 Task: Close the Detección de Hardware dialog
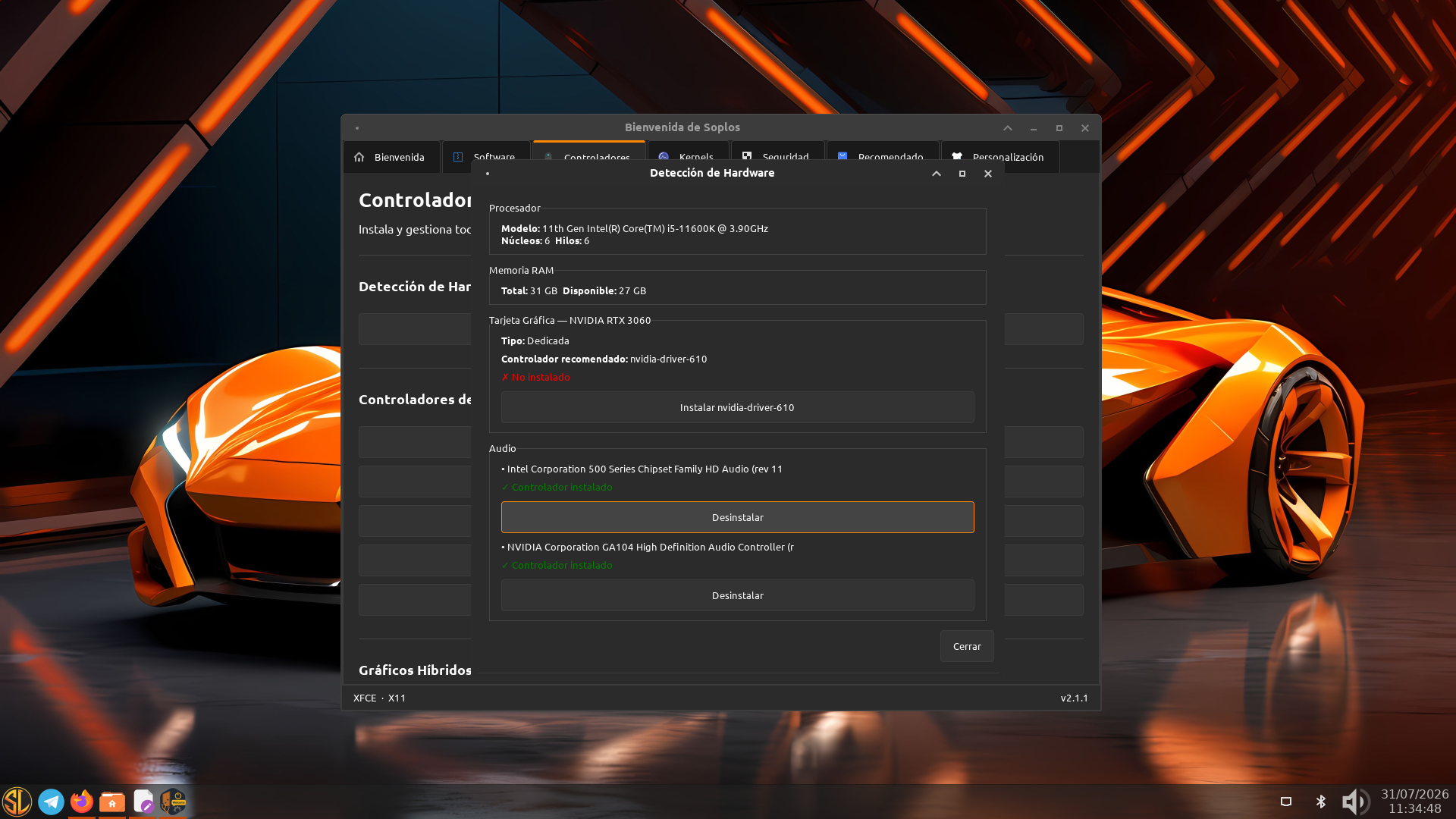pyautogui.click(x=988, y=174)
